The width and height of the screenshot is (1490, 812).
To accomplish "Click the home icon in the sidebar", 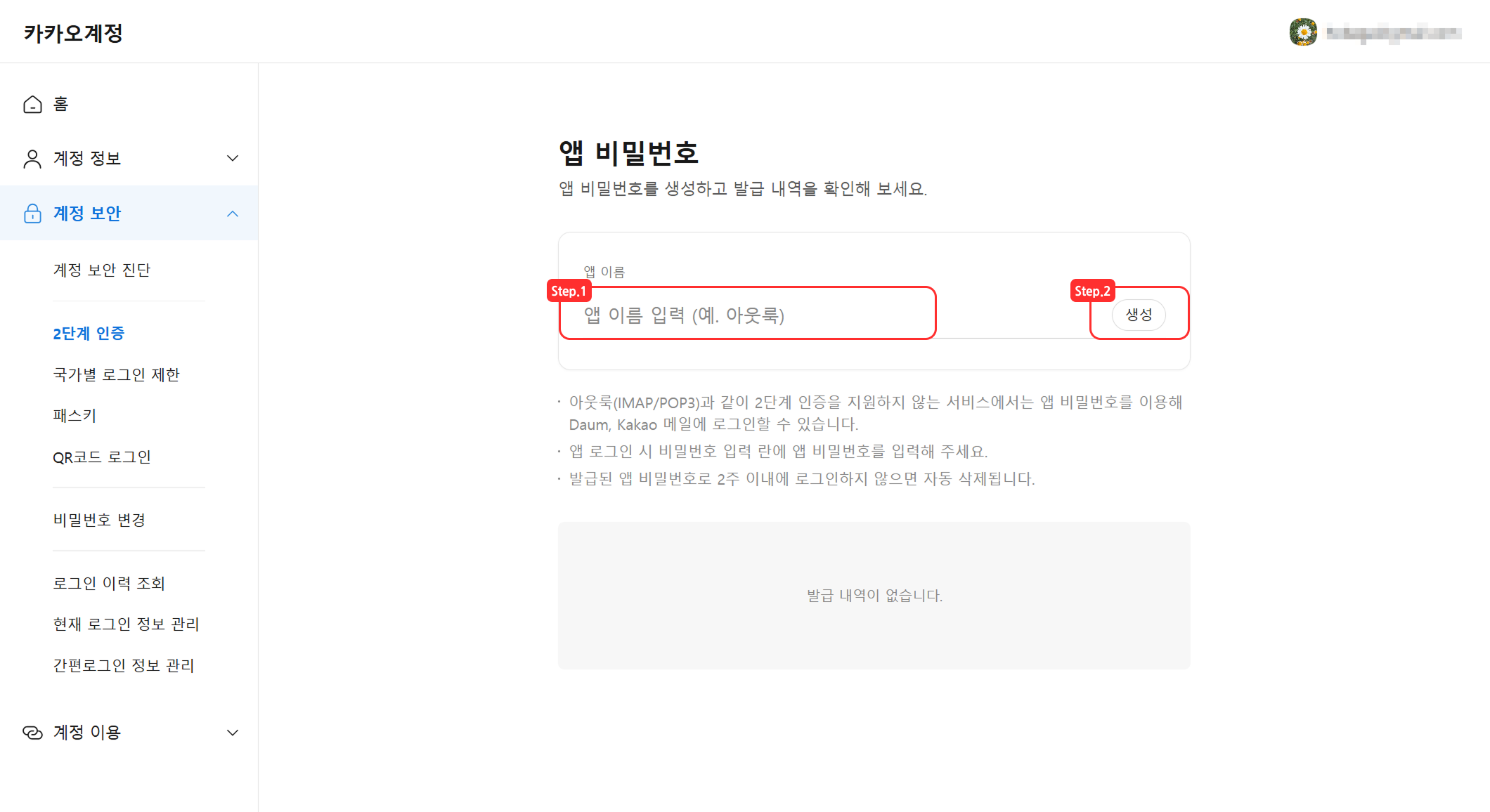I will pos(32,105).
